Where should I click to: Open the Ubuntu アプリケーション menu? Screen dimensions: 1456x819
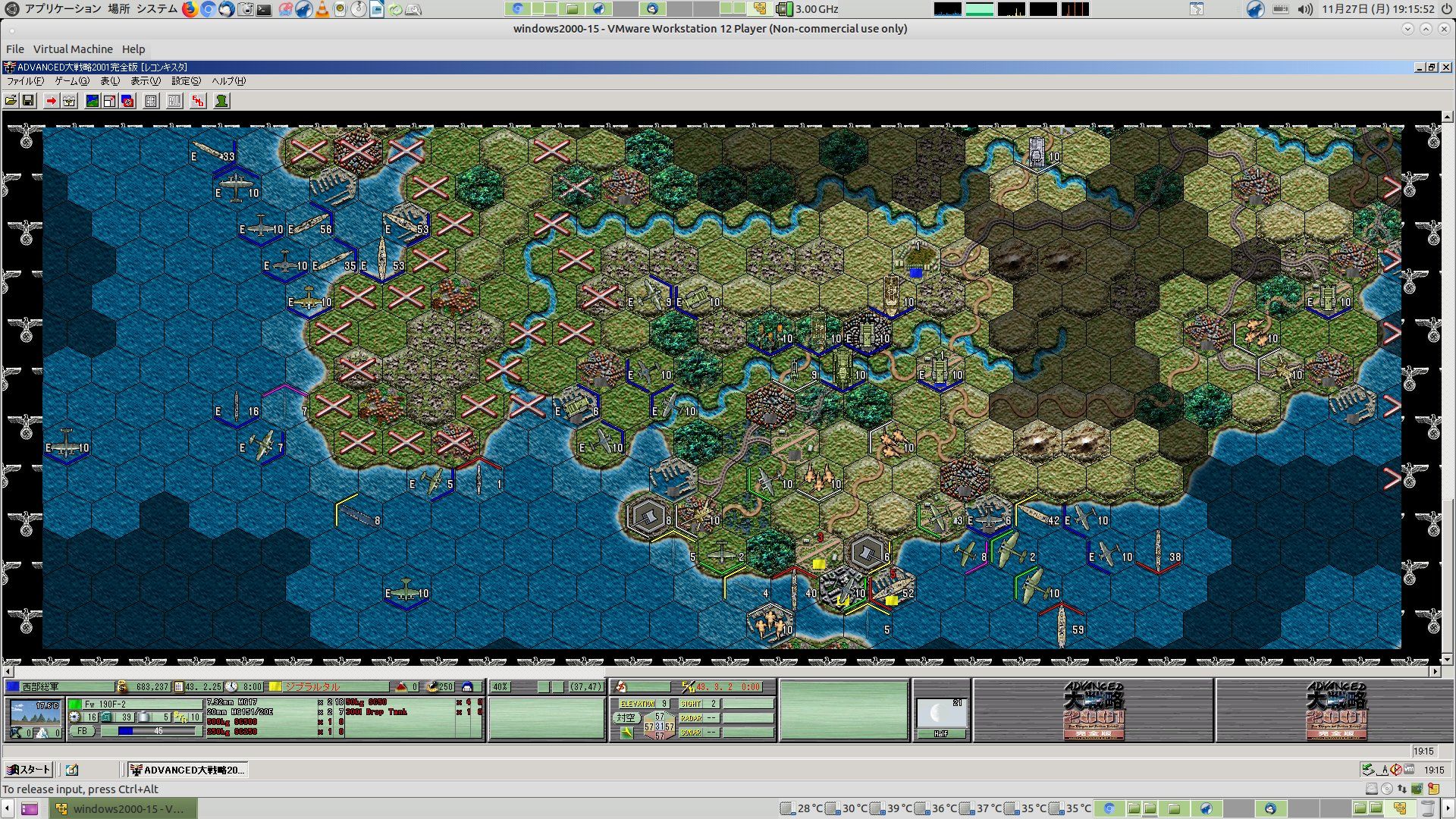coord(62,9)
